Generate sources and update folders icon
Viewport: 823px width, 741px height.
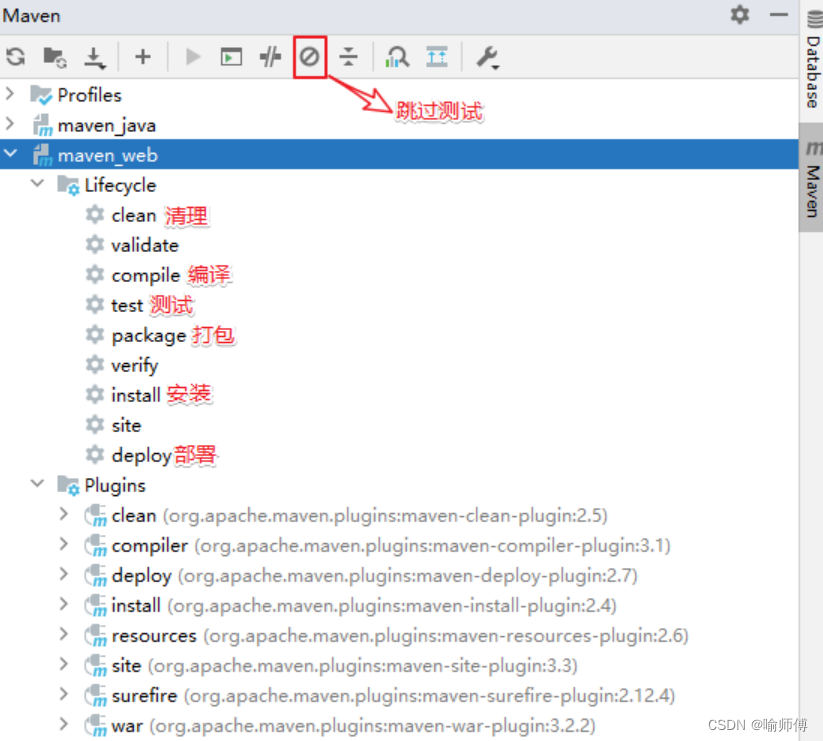[55, 57]
